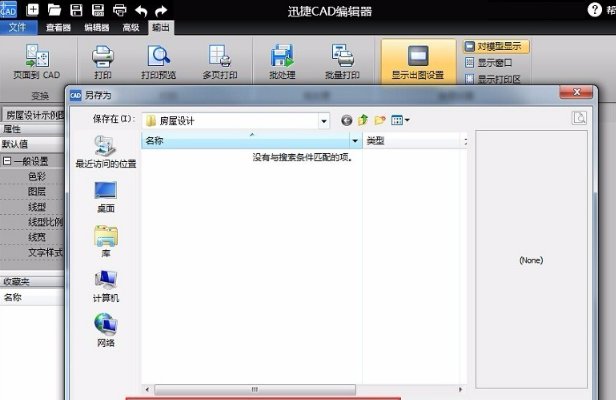
Task: Open 打印预览 print preview
Action: click(159, 62)
